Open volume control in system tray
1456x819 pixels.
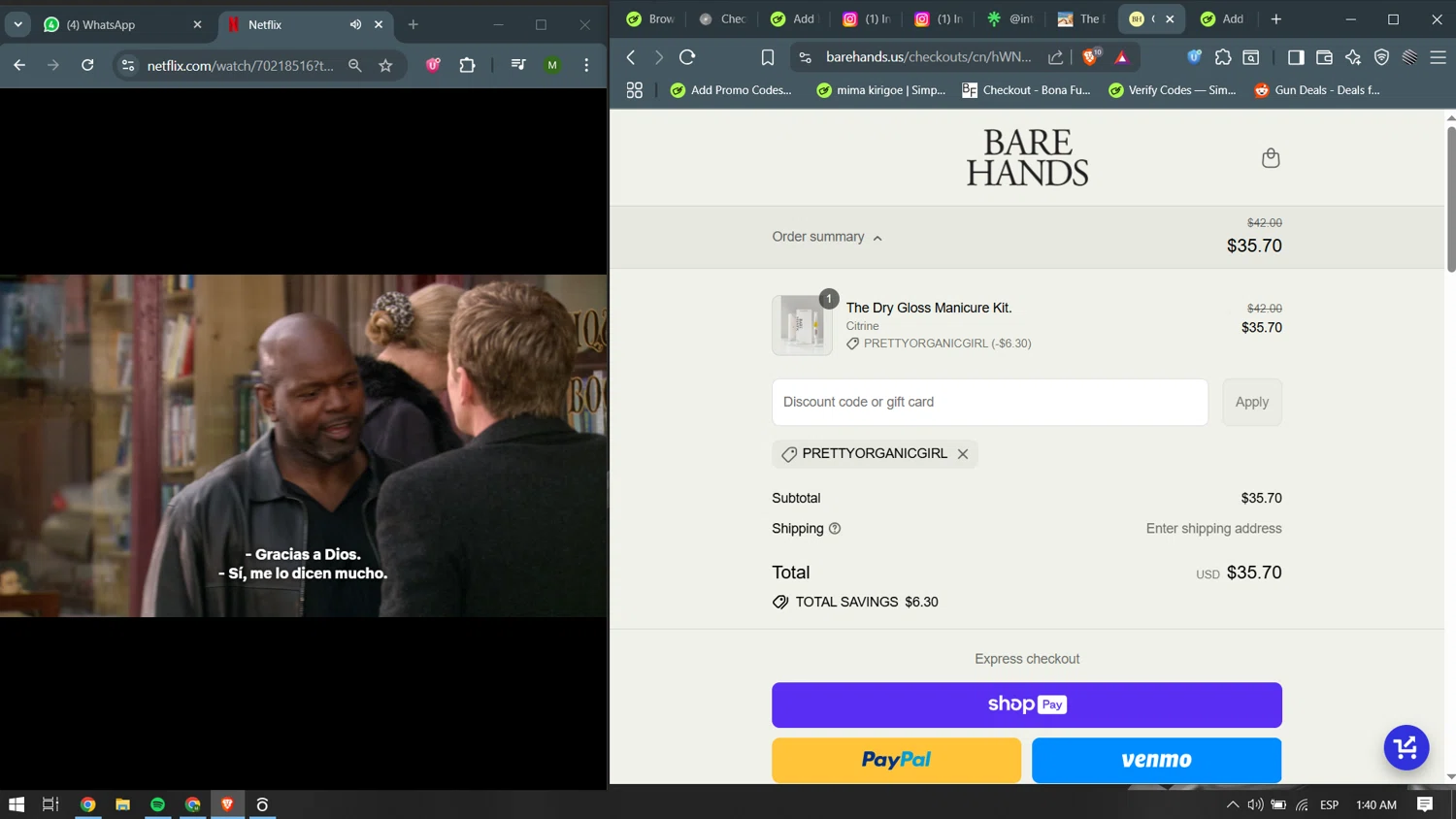[x=1255, y=804]
